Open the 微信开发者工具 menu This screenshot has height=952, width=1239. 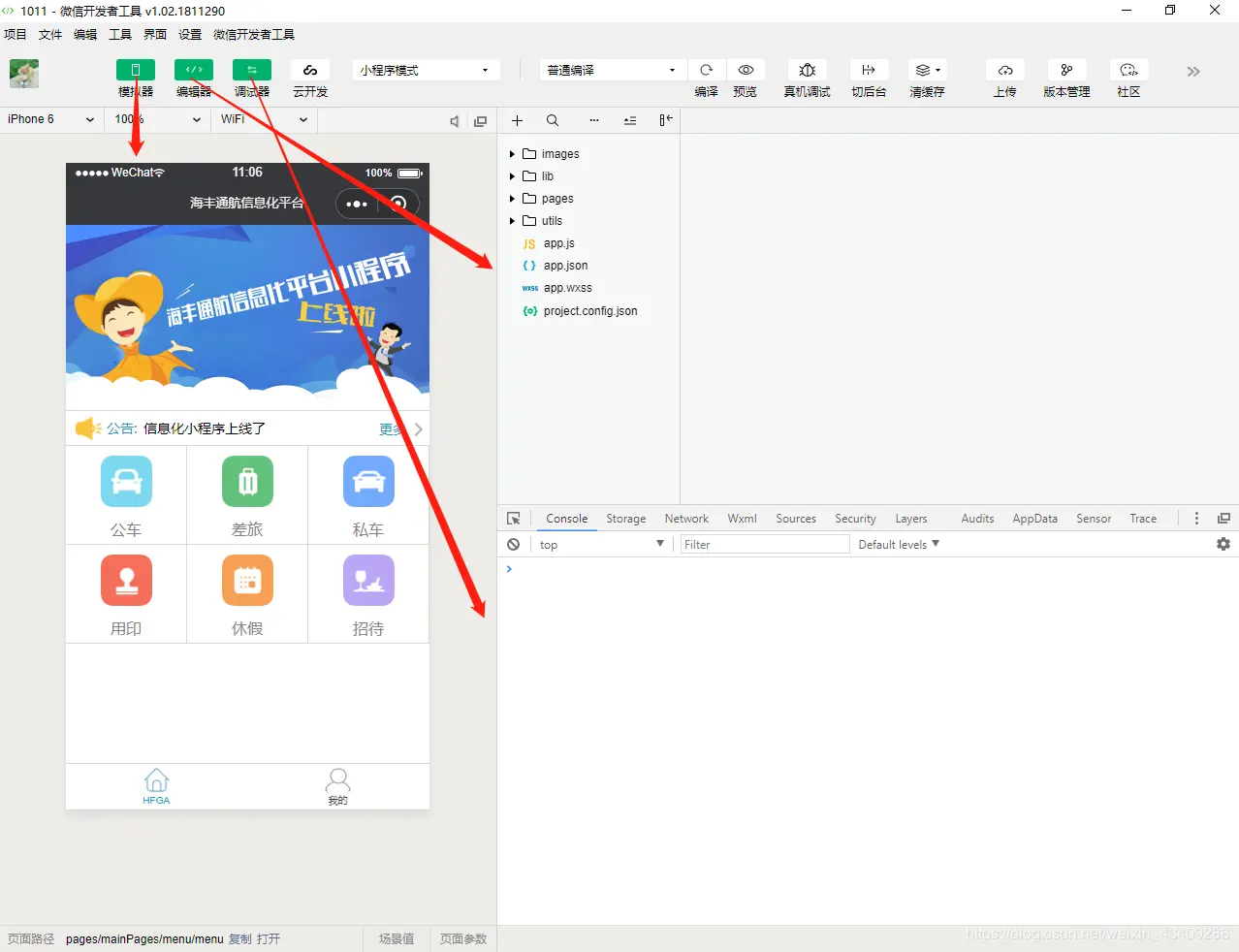254,34
